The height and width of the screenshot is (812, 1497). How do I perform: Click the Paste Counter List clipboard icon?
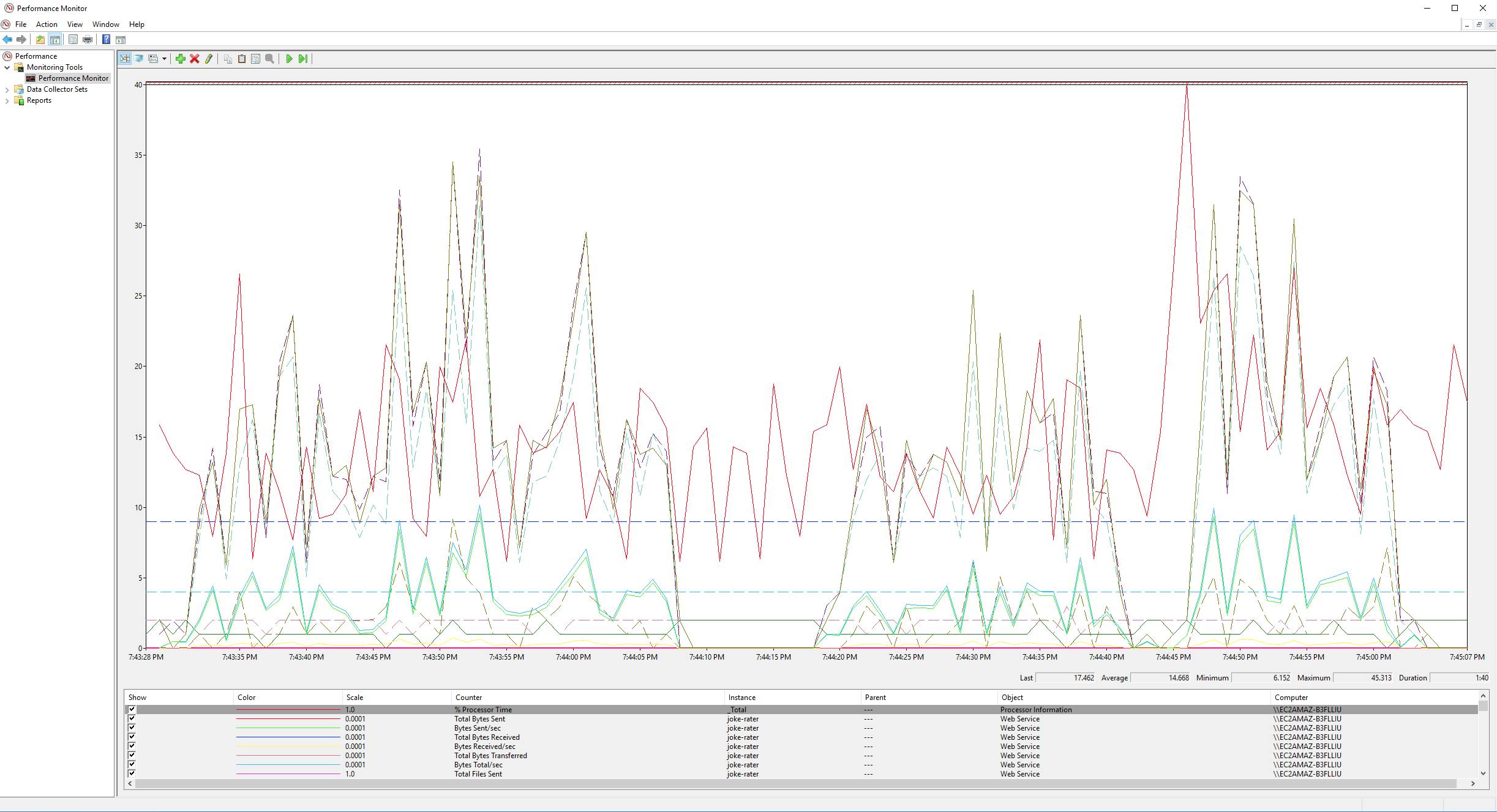pyautogui.click(x=242, y=59)
